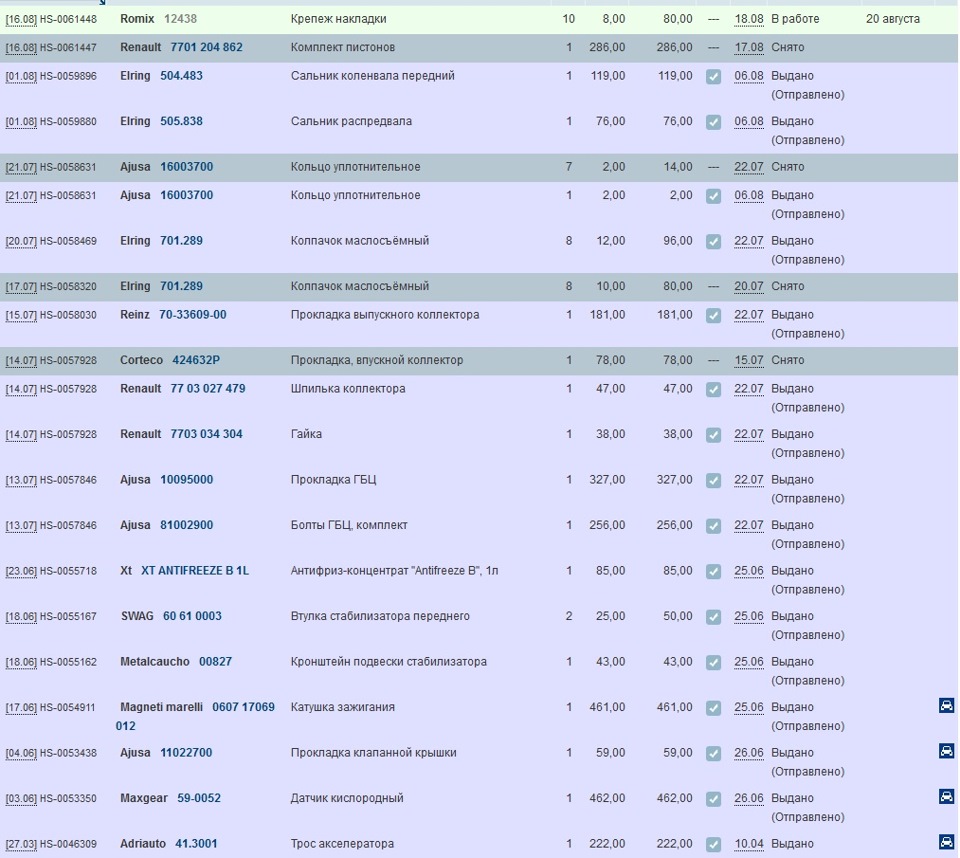Screen dimensions: 960x858
Task: Click 'В работе' status in Romix row
Action: (795, 19)
